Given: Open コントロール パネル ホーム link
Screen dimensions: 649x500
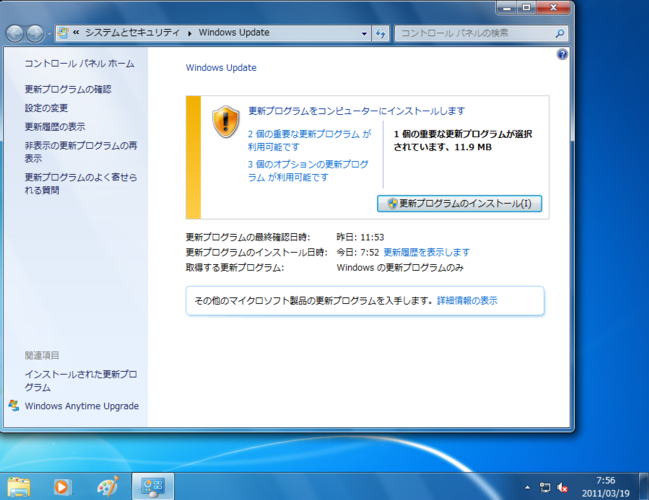Looking at the screenshot, I should [79, 63].
